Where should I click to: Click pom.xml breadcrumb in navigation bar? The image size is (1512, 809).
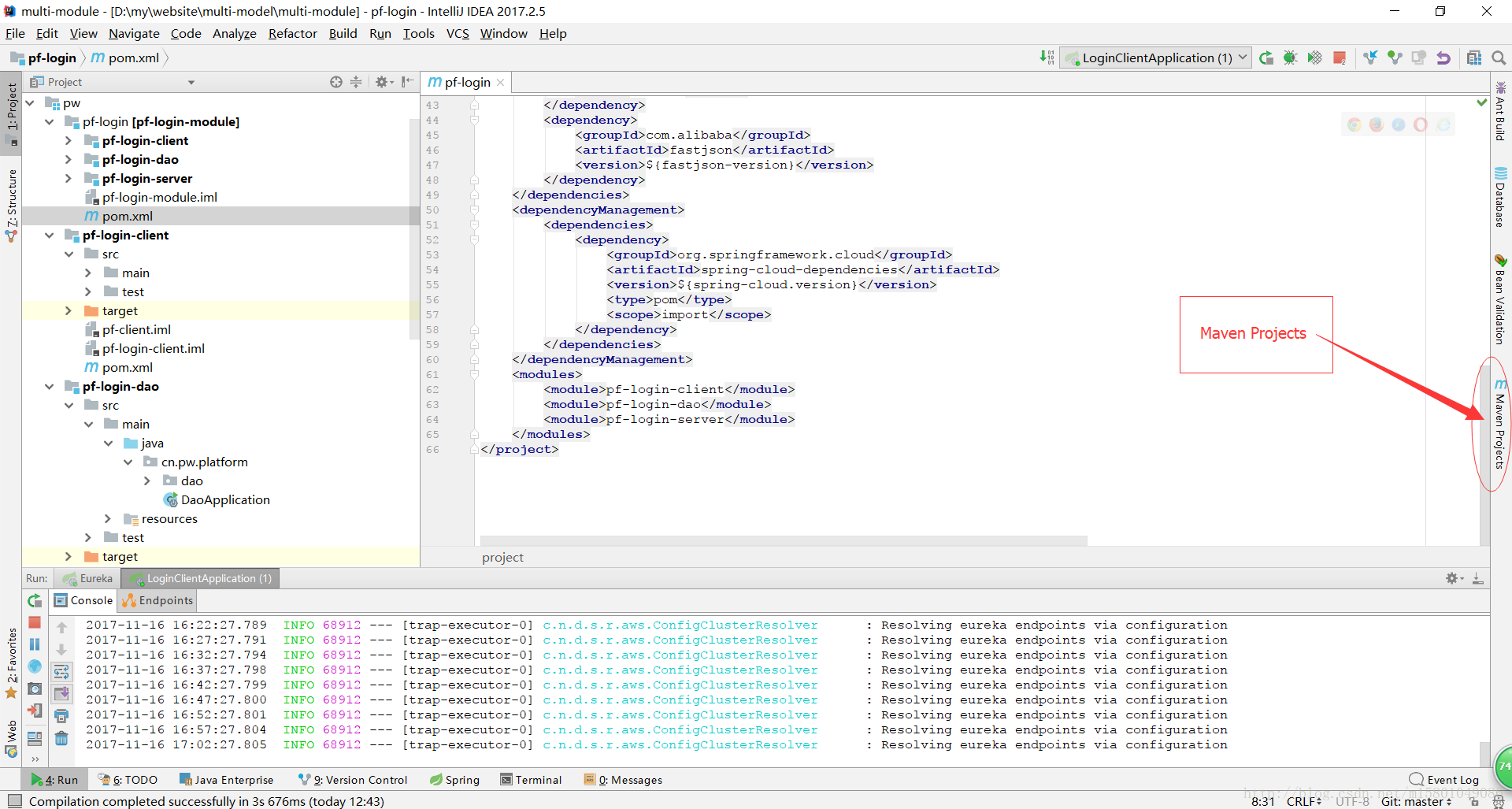click(x=125, y=58)
